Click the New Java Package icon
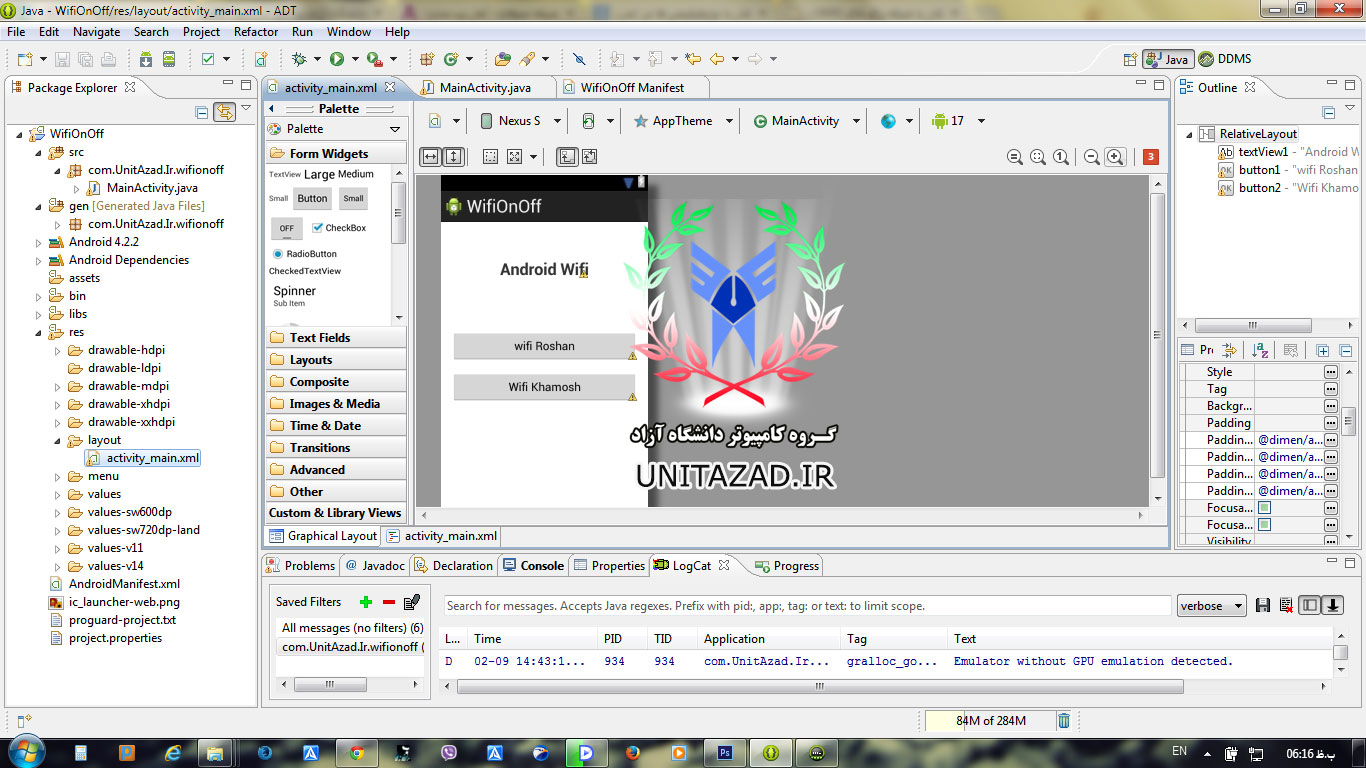 [427, 59]
